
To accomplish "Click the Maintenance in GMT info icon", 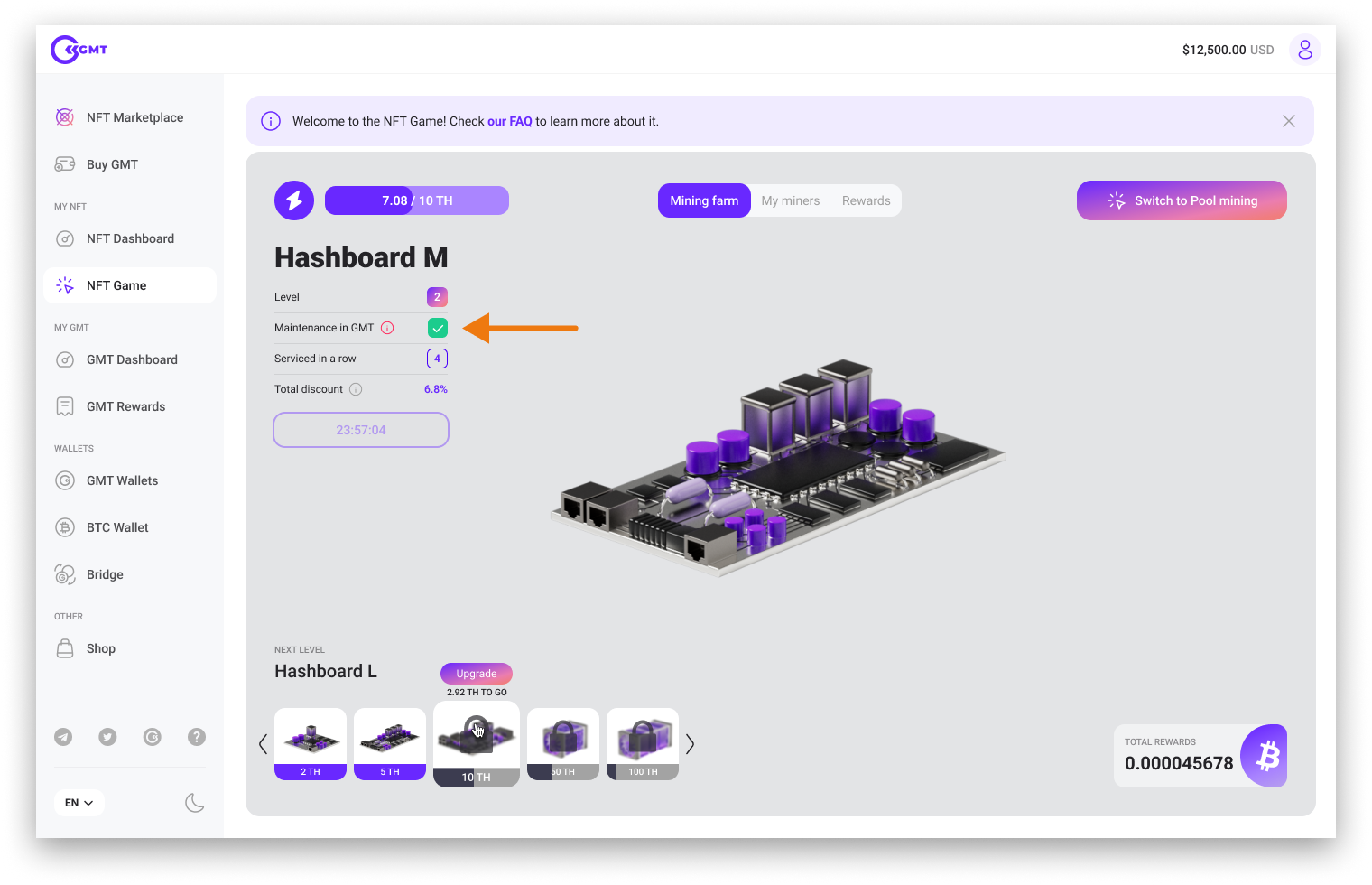I will (x=387, y=328).
